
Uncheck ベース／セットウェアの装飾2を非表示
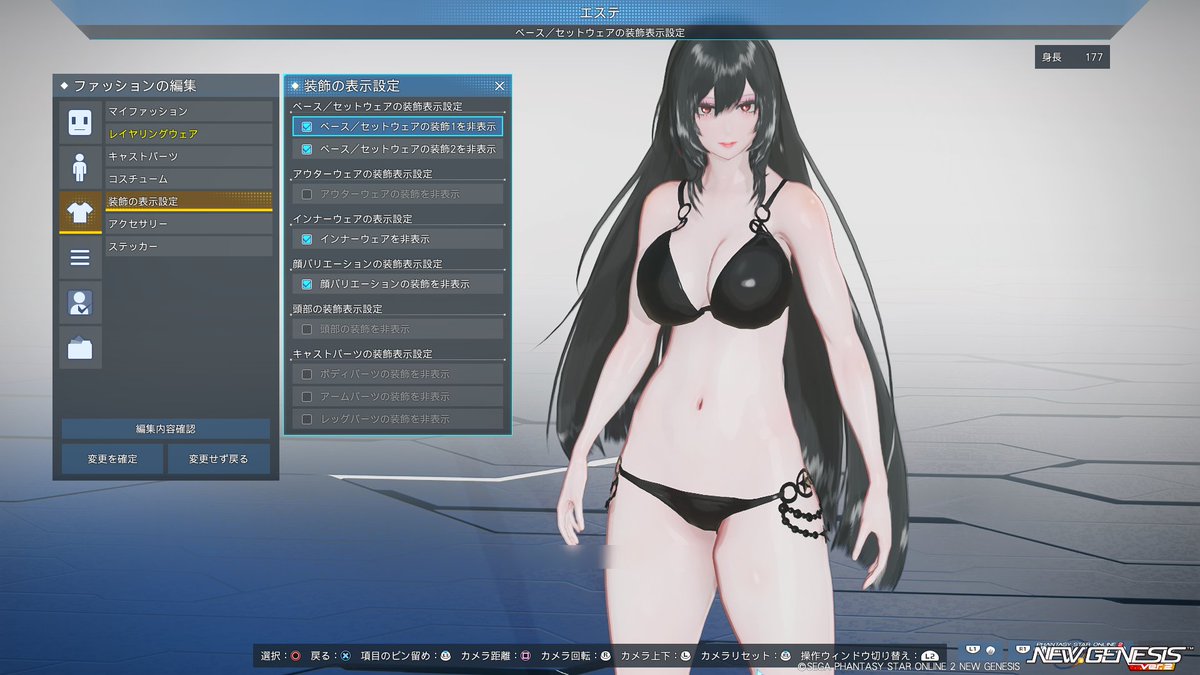307,149
